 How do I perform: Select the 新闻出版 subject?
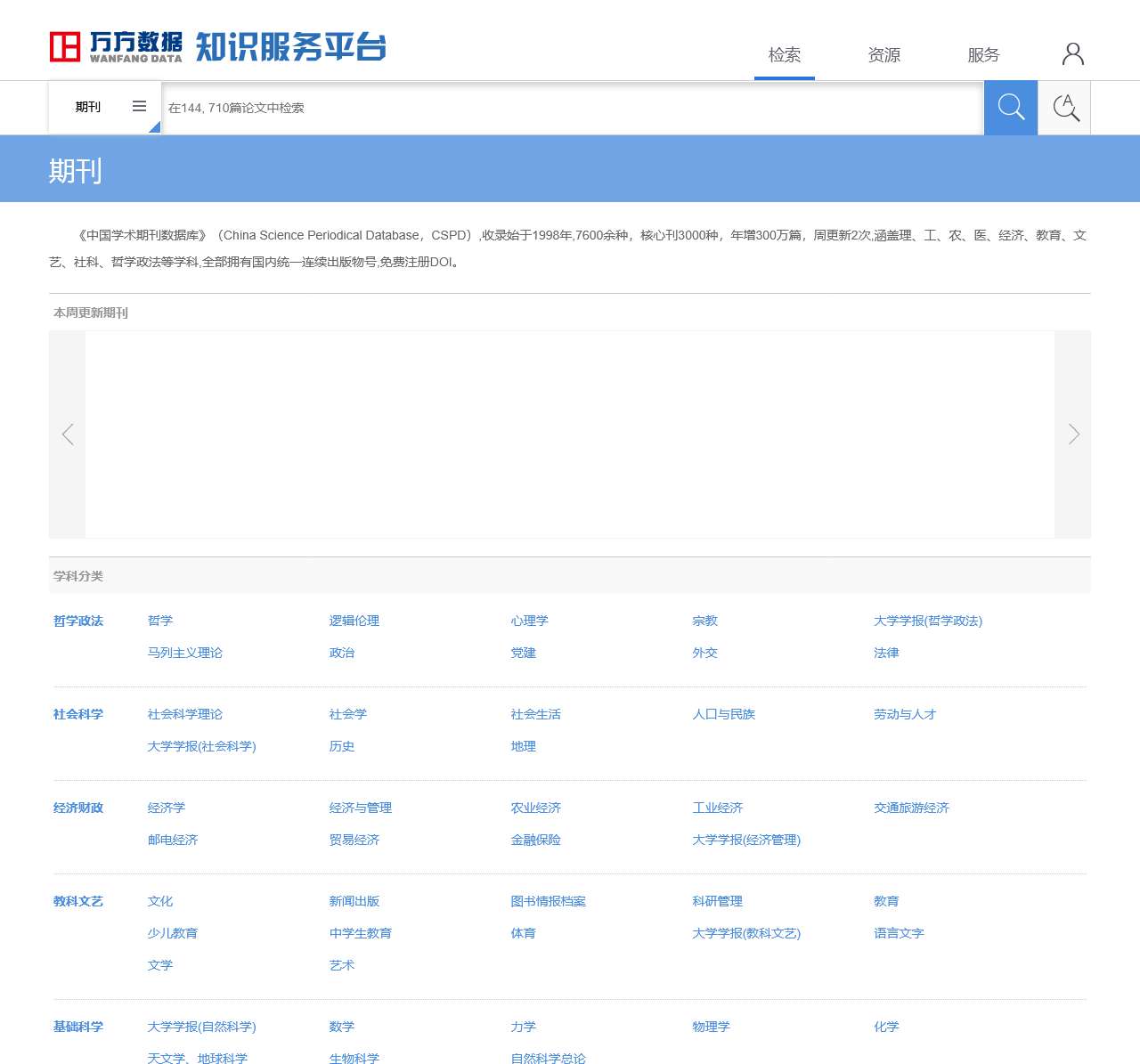(354, 902)
